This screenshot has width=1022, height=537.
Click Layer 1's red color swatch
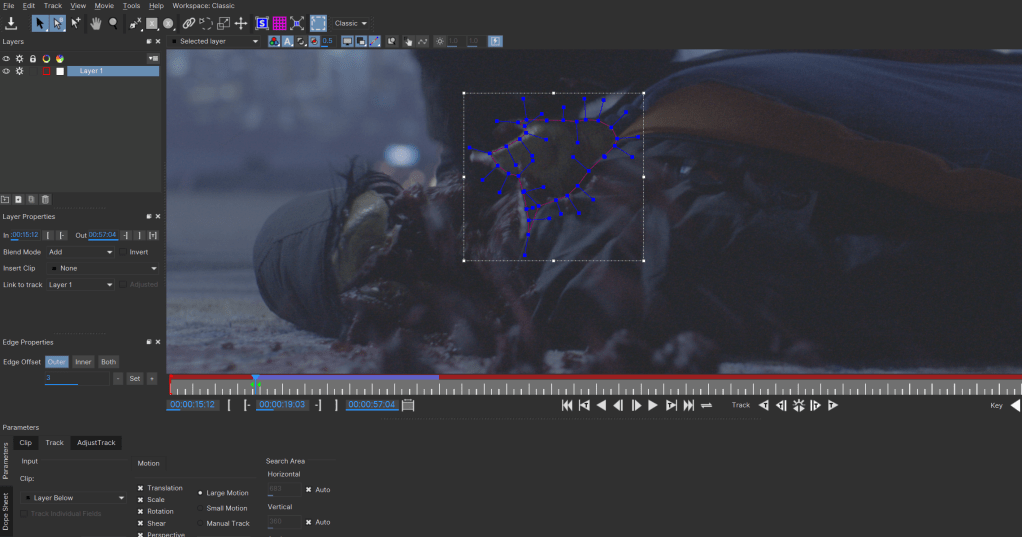point(46,71)
